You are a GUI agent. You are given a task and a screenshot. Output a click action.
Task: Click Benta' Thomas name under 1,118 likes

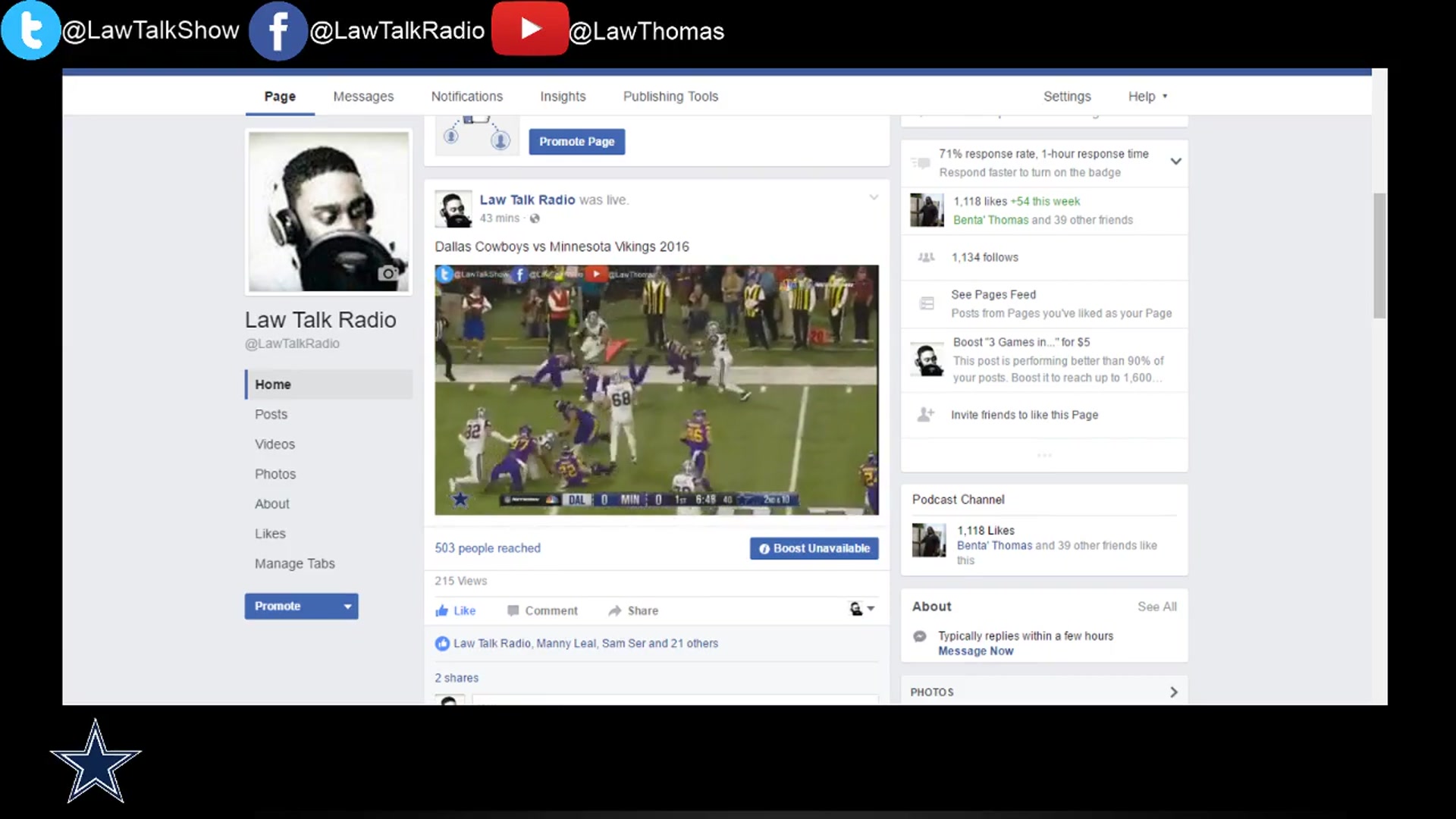tap(990, 220)
